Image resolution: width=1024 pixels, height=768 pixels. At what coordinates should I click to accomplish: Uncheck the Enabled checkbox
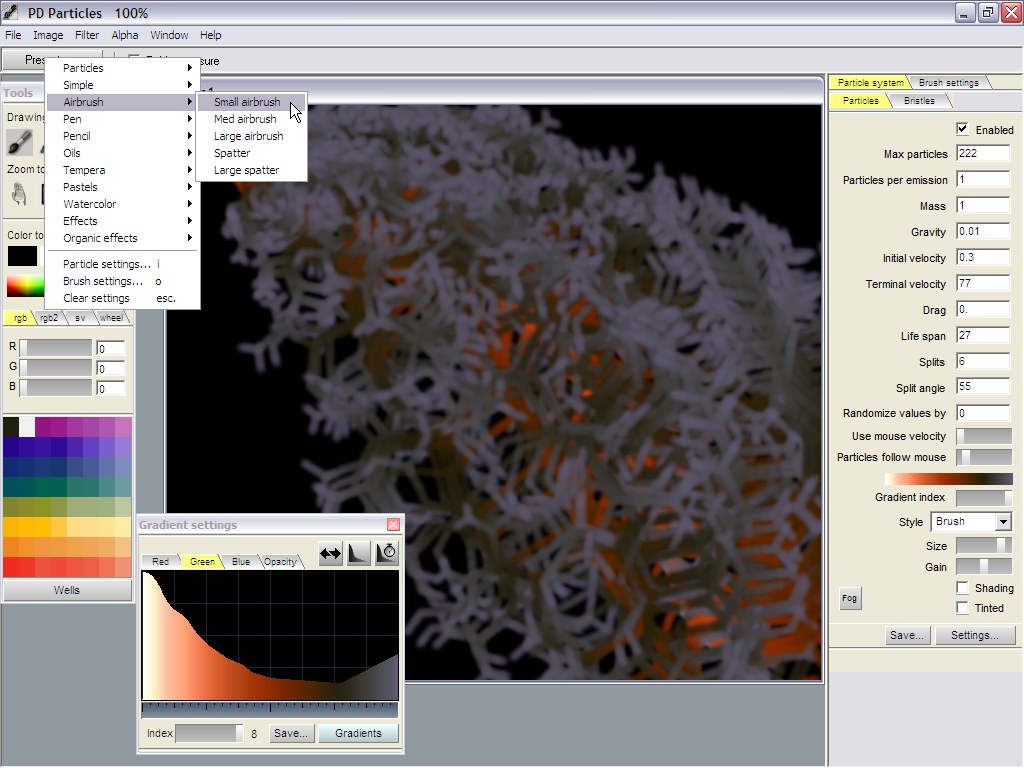pos(962,129)
